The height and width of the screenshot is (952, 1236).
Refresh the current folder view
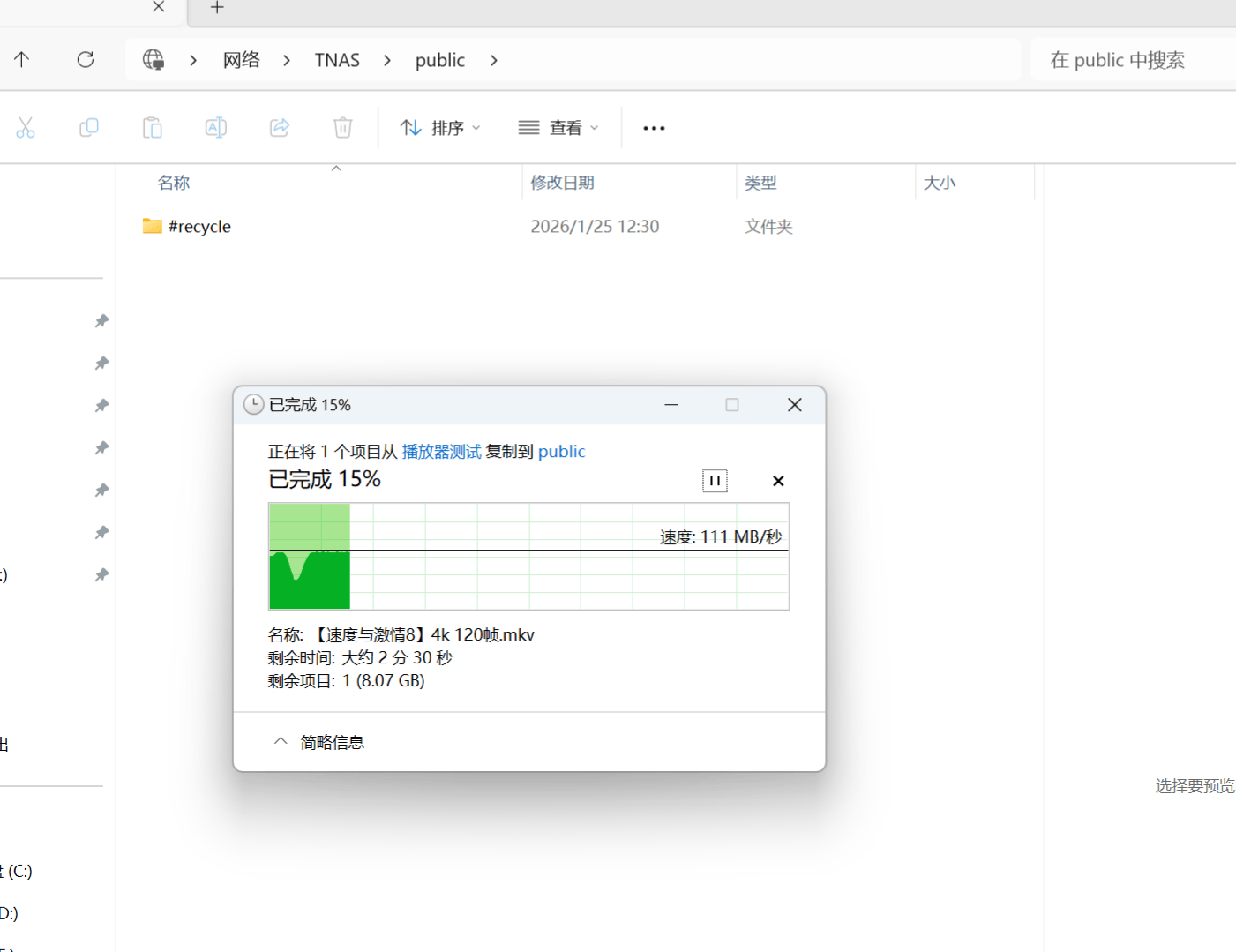coord(85,59)
